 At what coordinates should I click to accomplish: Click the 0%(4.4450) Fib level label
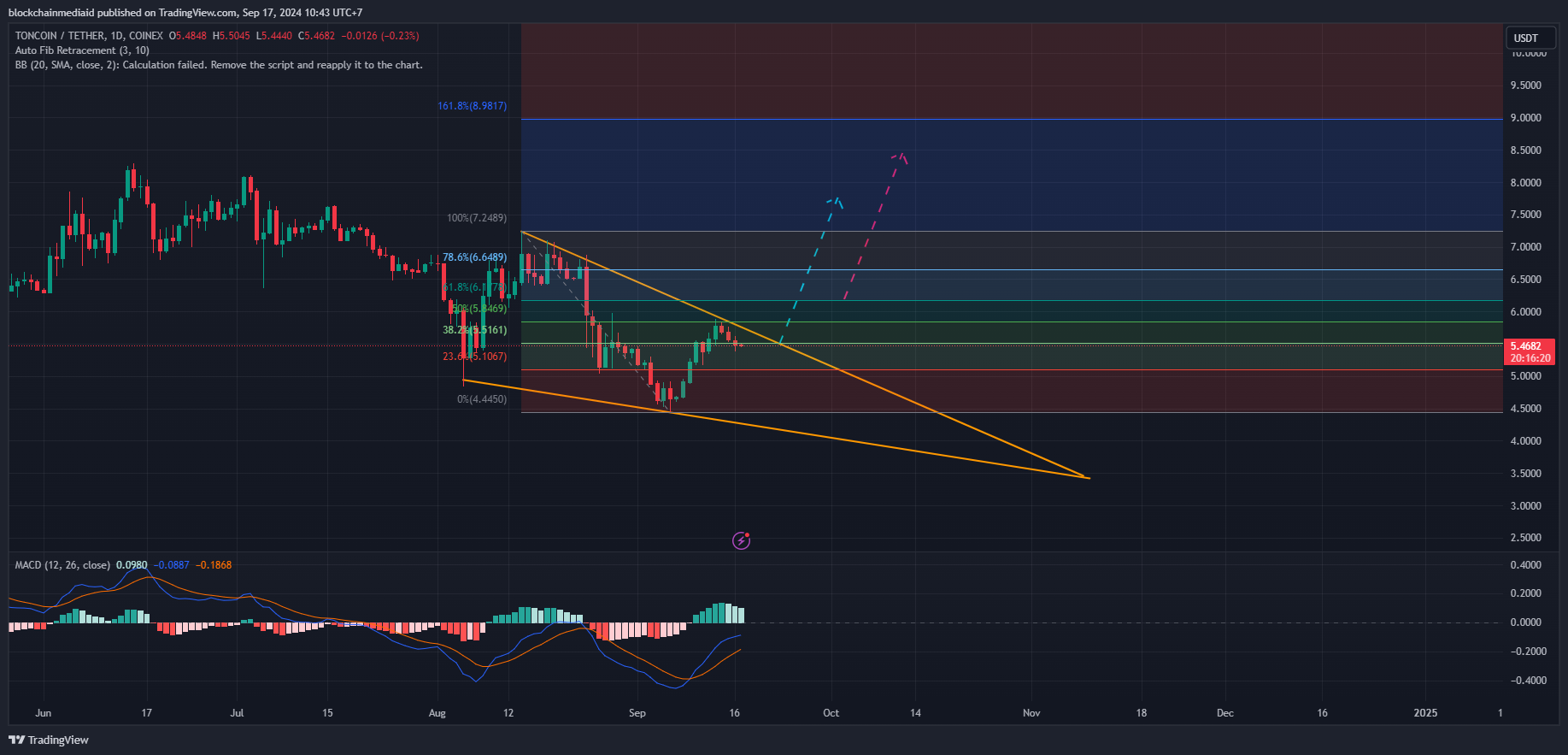click(482, 399)
